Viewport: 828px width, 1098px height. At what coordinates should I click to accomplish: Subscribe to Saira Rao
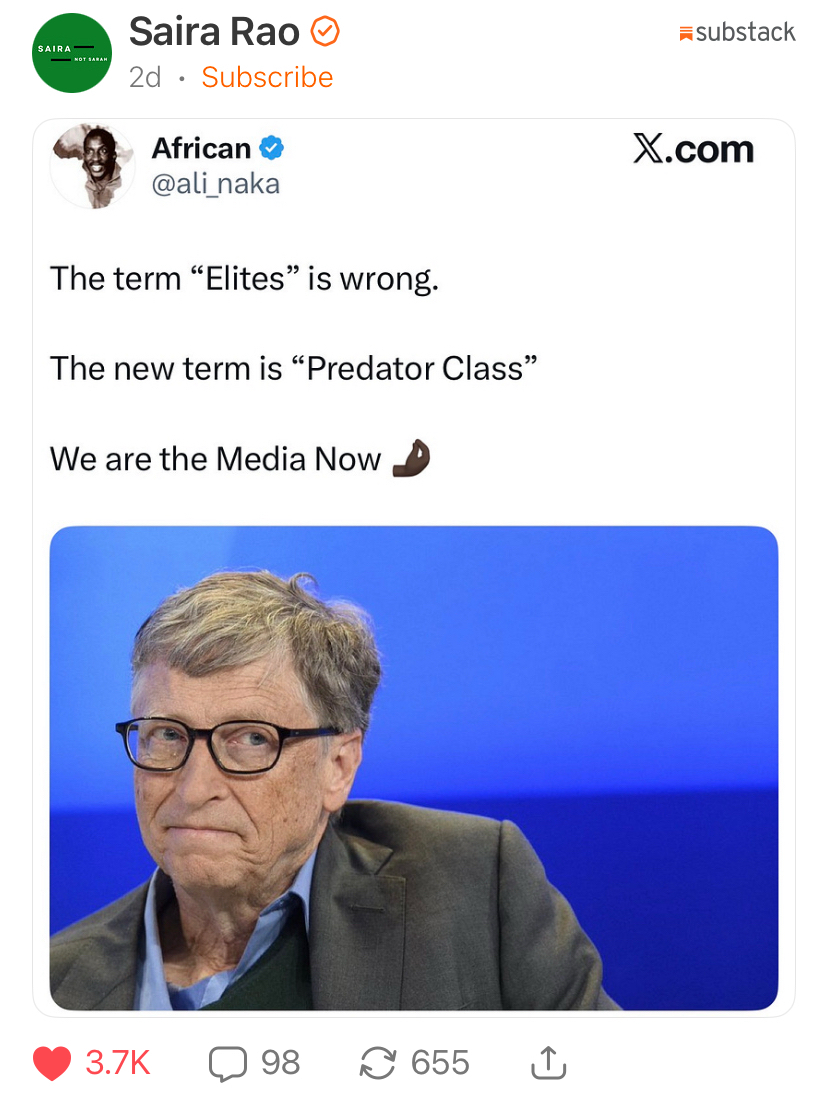(267, 77)
